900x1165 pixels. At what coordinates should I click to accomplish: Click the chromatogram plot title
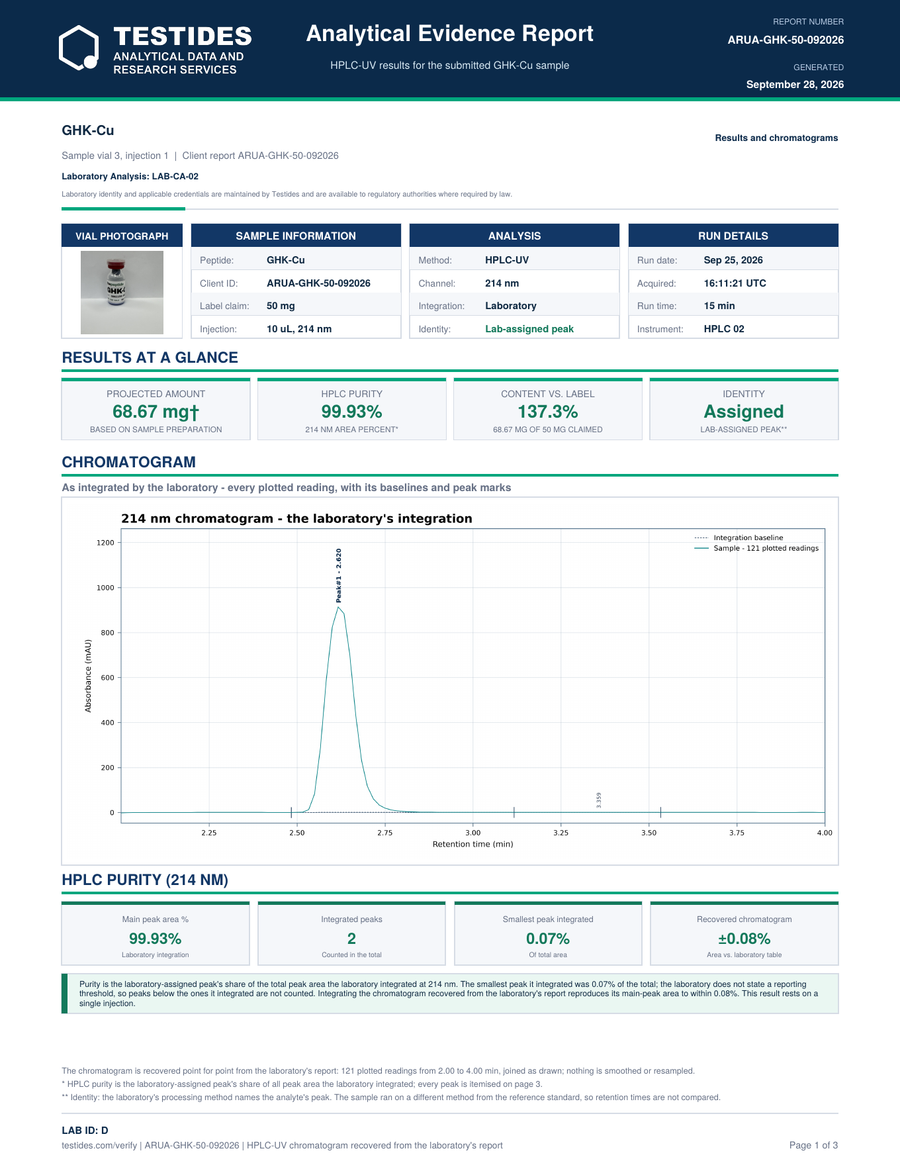coord(297,519)
